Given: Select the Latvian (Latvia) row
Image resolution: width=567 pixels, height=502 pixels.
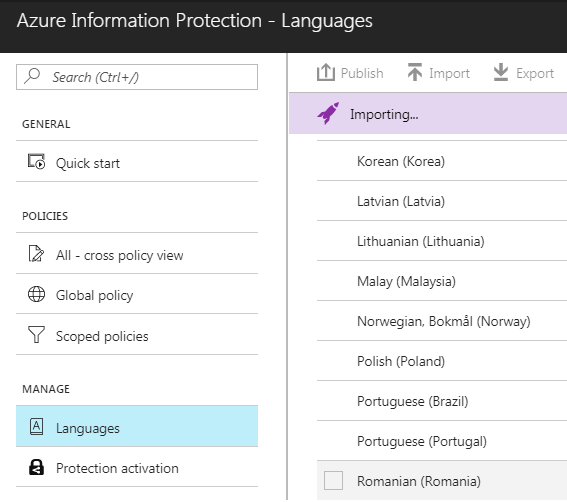Looking at the screenshot, I should (x=442, y=201).
